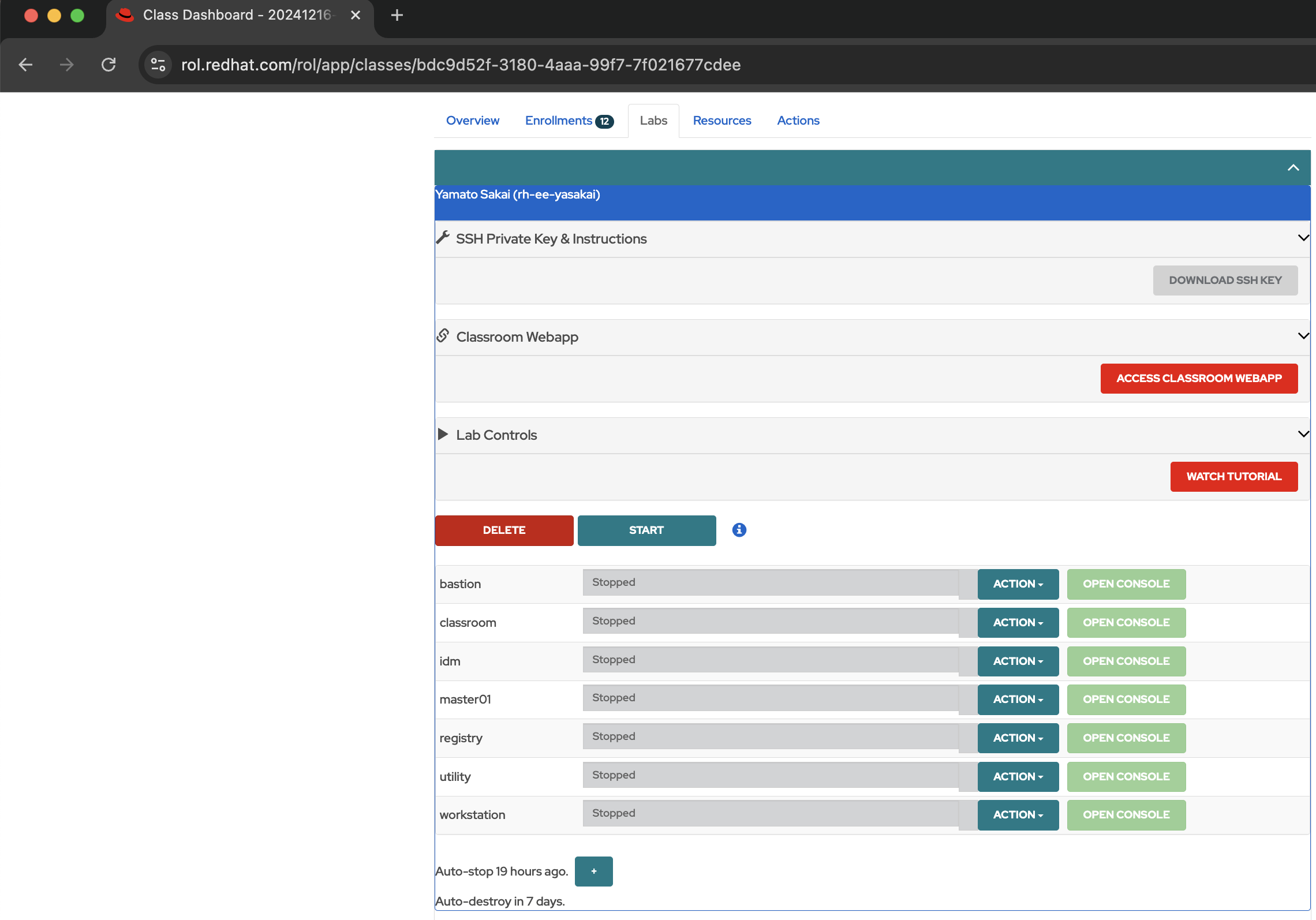Collapse the lab panel with the top chevron

pyautogui.click(x=1293, y=168)
